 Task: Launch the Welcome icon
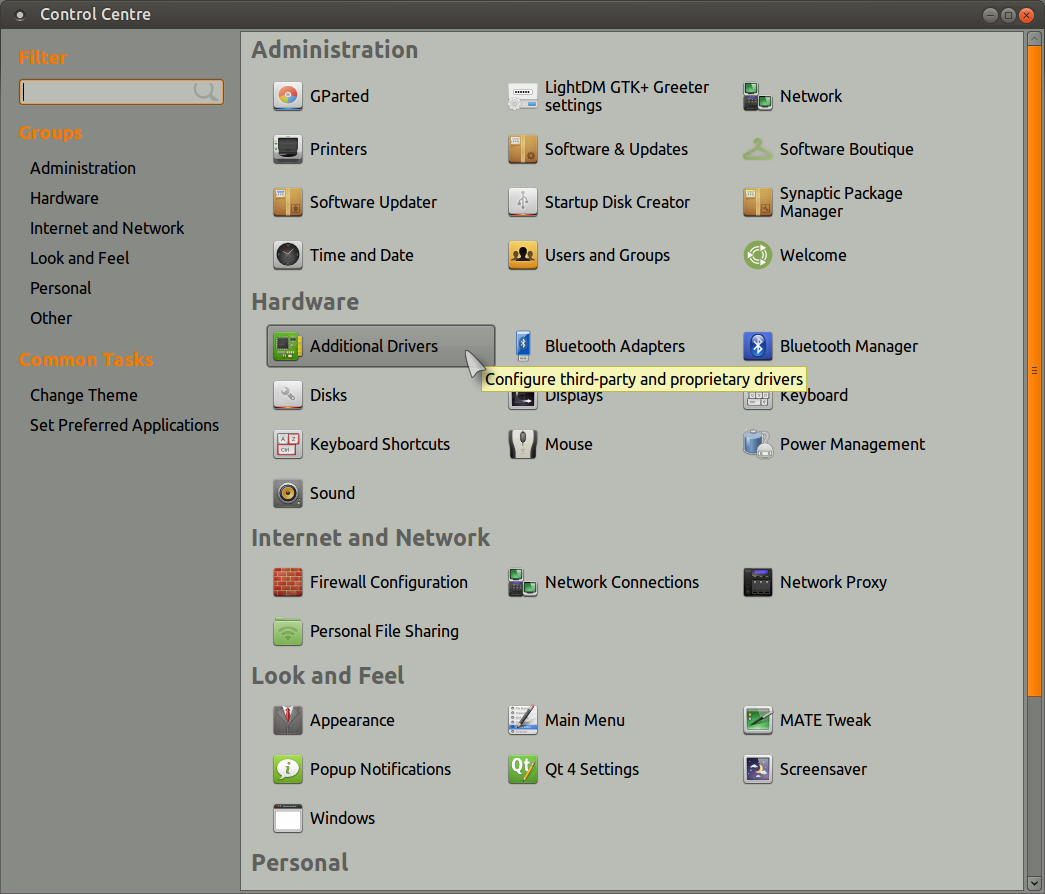(758, 255)
